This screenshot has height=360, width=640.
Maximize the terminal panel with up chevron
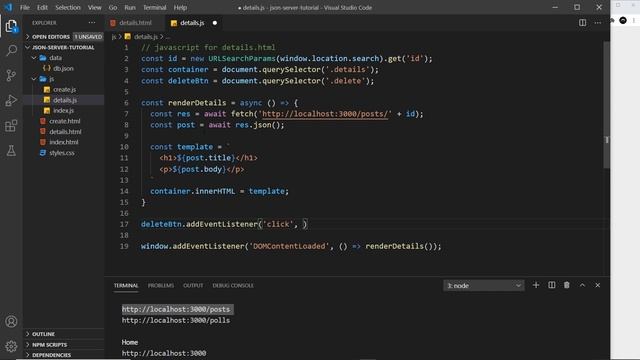pyautogui.click(x=582, y=285)
